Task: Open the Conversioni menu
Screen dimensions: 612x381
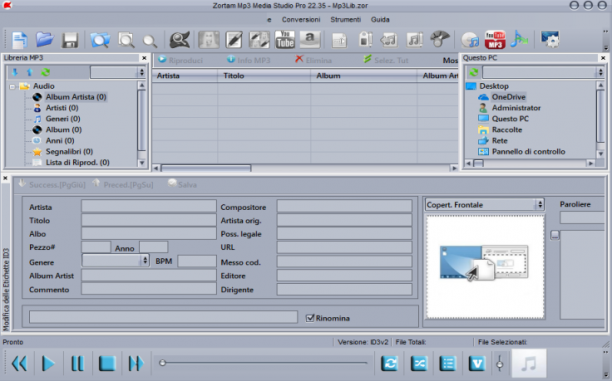Action: (x=301, y=20)
